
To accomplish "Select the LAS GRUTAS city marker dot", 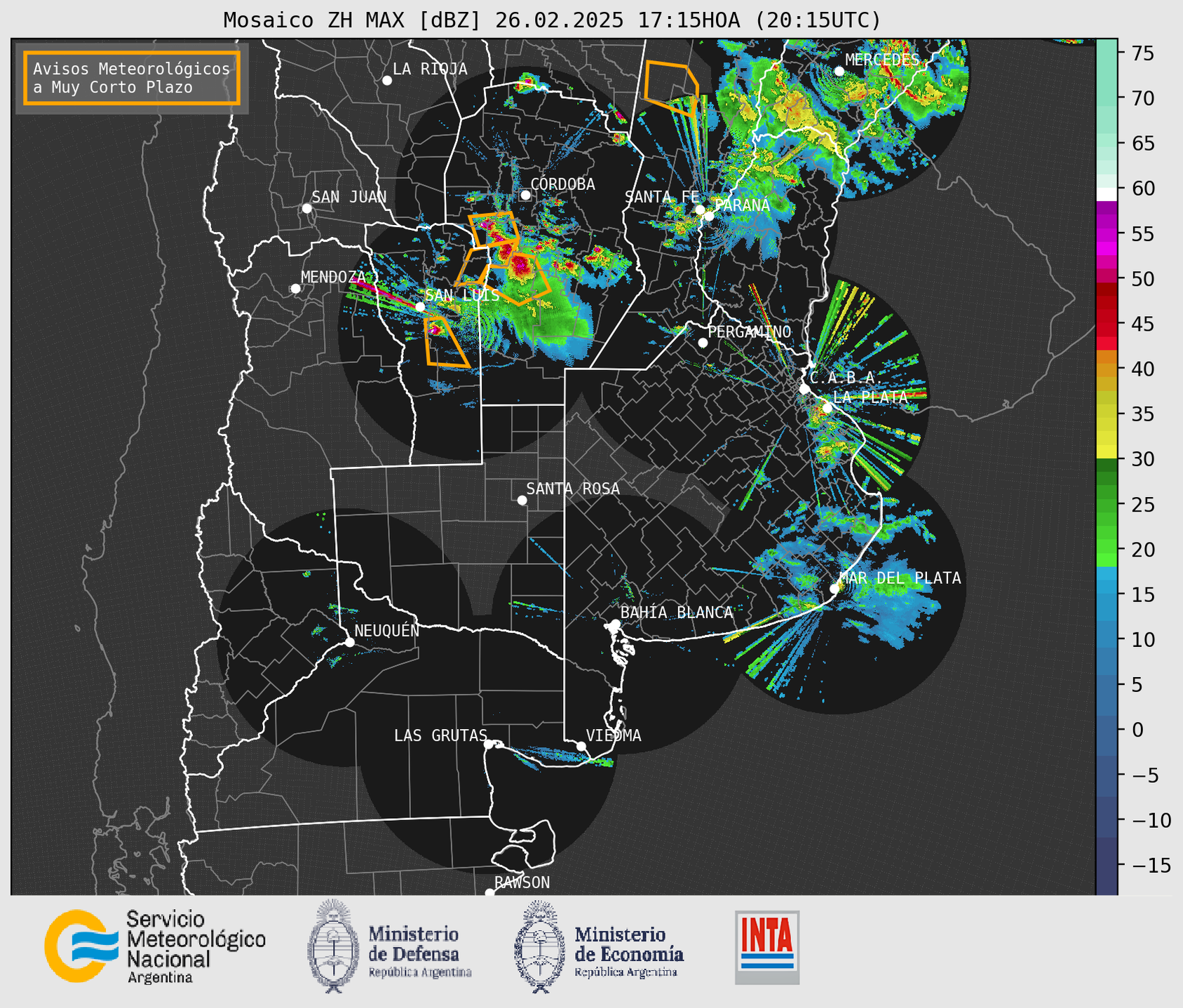I will (x=489, y=744).
